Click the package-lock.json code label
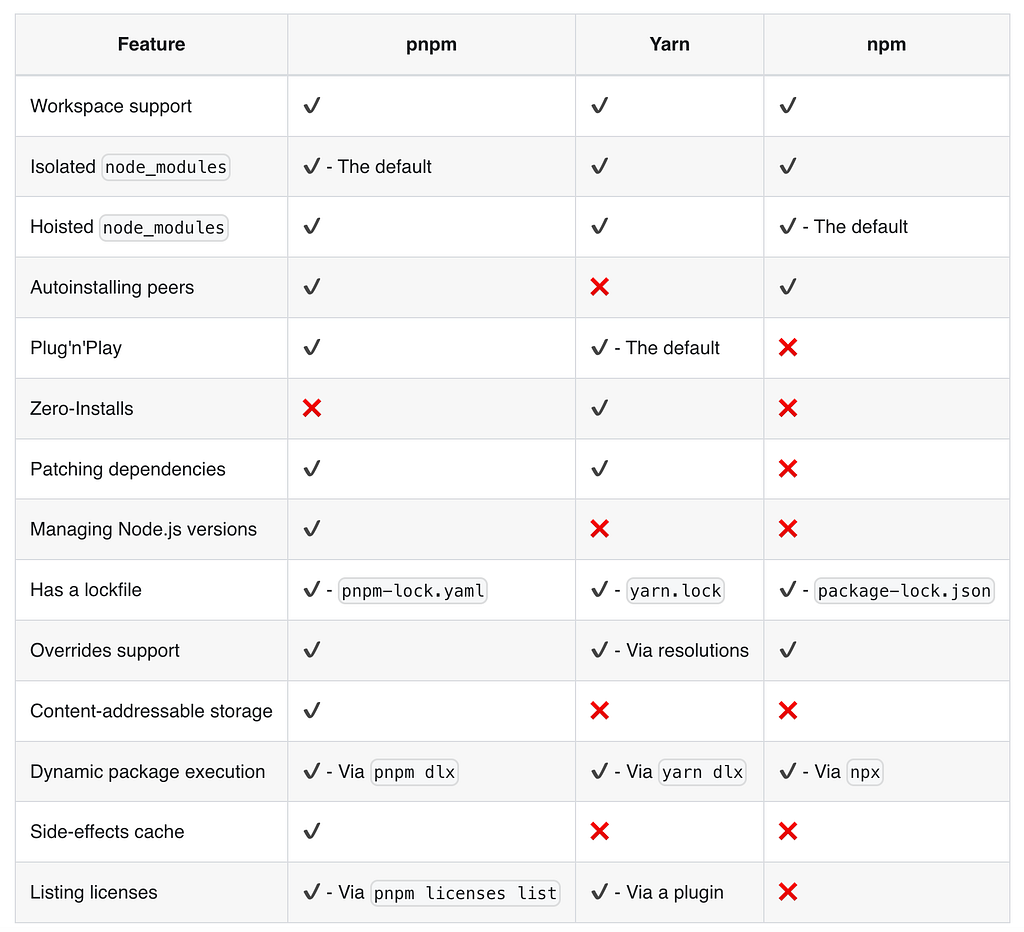Screen dimensions: 1024x932 [904, 590]
